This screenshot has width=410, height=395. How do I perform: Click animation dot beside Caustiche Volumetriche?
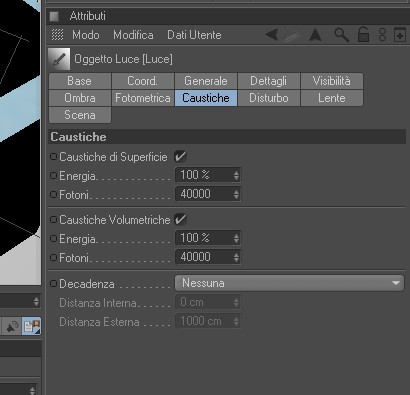53,219
